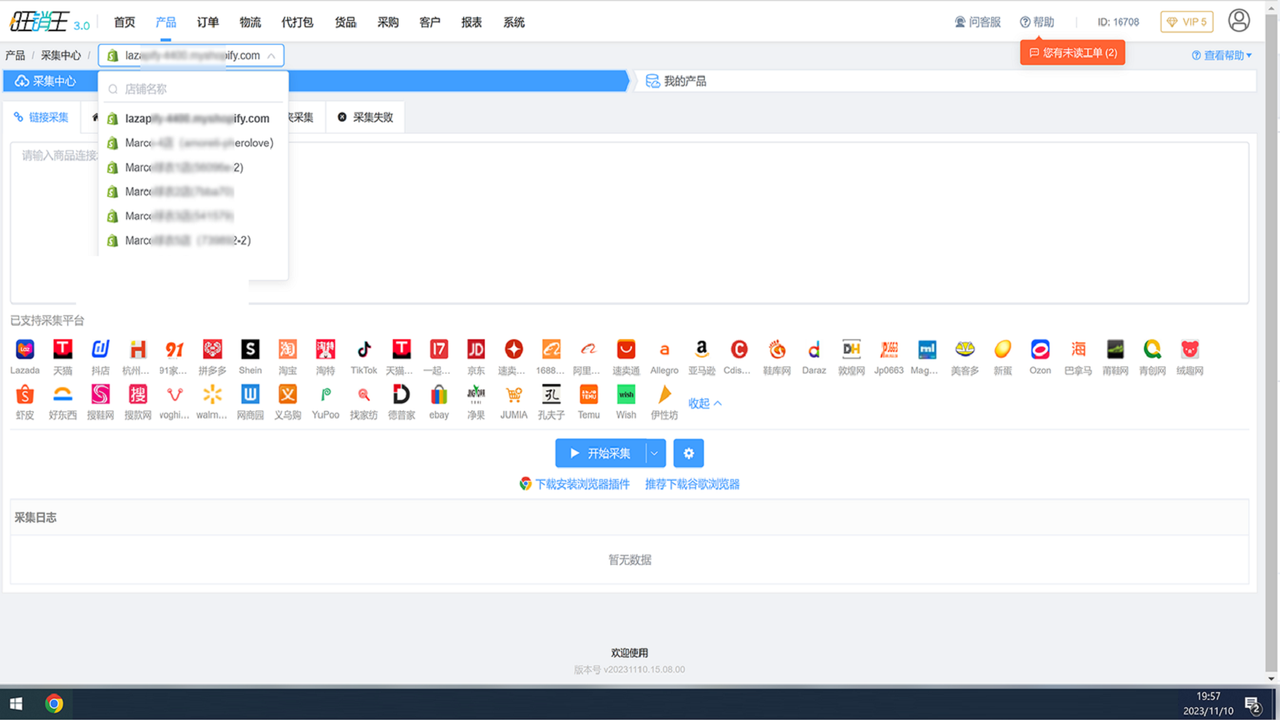Select the 91家纺 platform icon
1280x720 pixels.
(x=175, y=349)
